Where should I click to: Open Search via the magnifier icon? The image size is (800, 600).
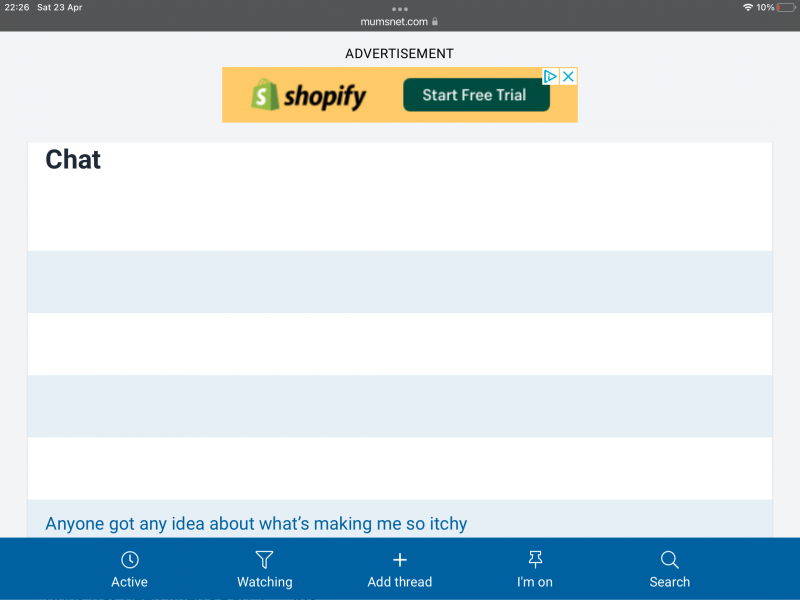coord(669,560)
